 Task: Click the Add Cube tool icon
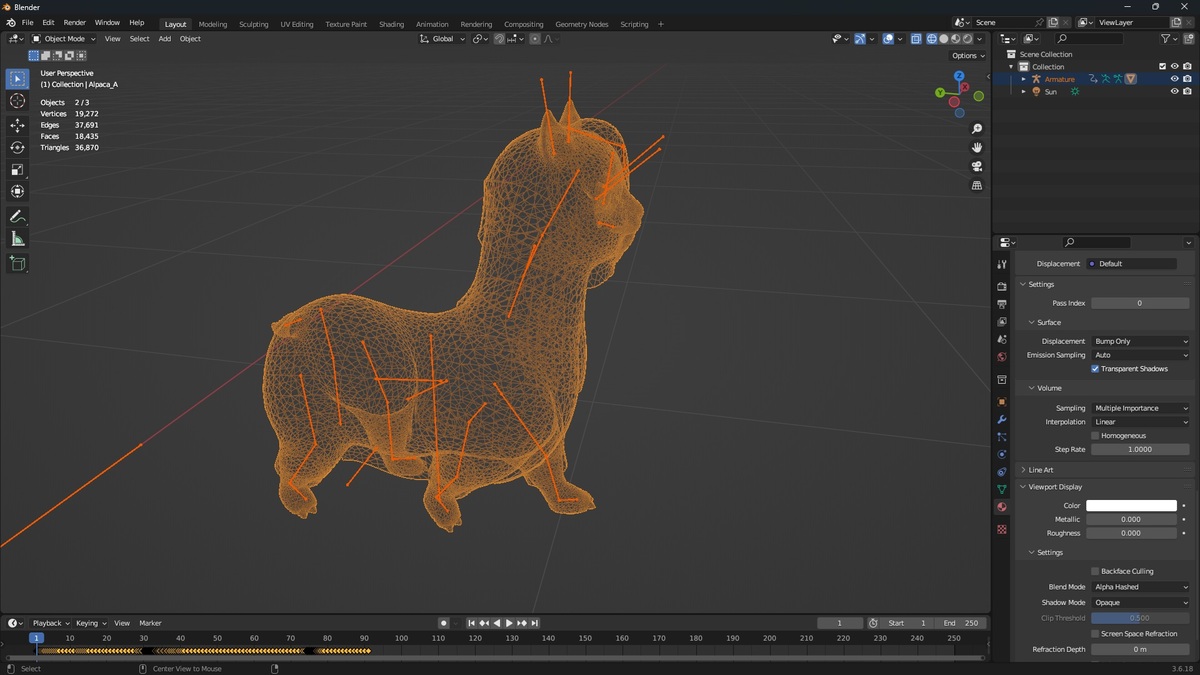[x=17, y=263]
